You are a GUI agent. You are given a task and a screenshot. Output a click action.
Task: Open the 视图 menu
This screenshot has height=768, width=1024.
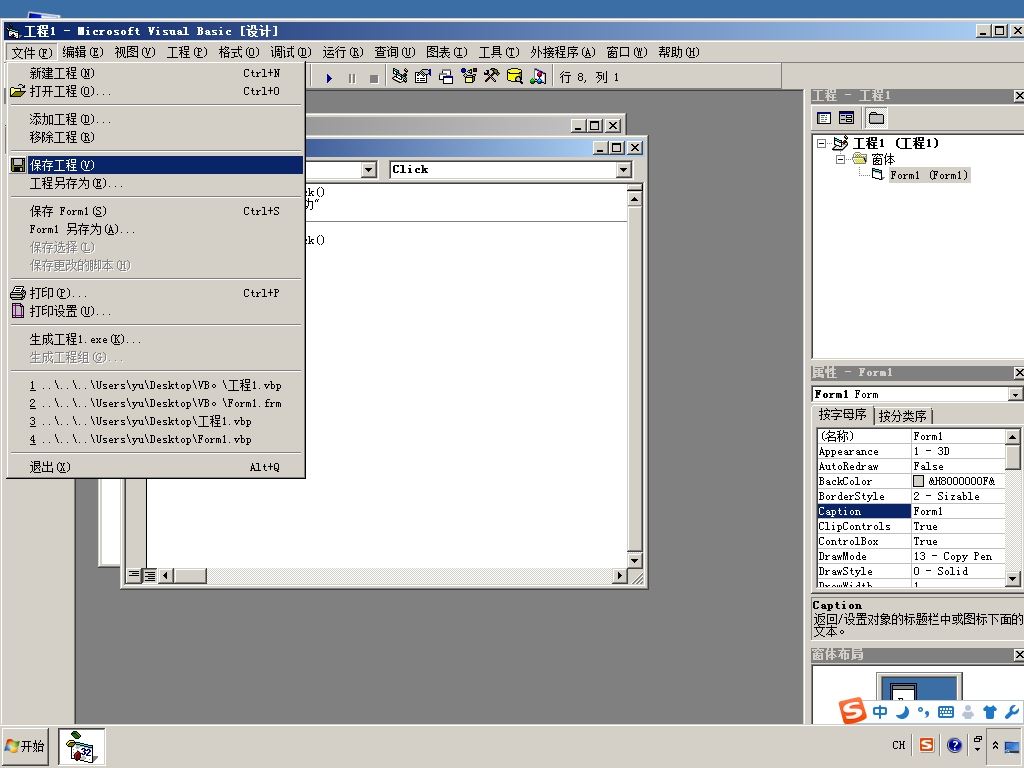[135, 52]
